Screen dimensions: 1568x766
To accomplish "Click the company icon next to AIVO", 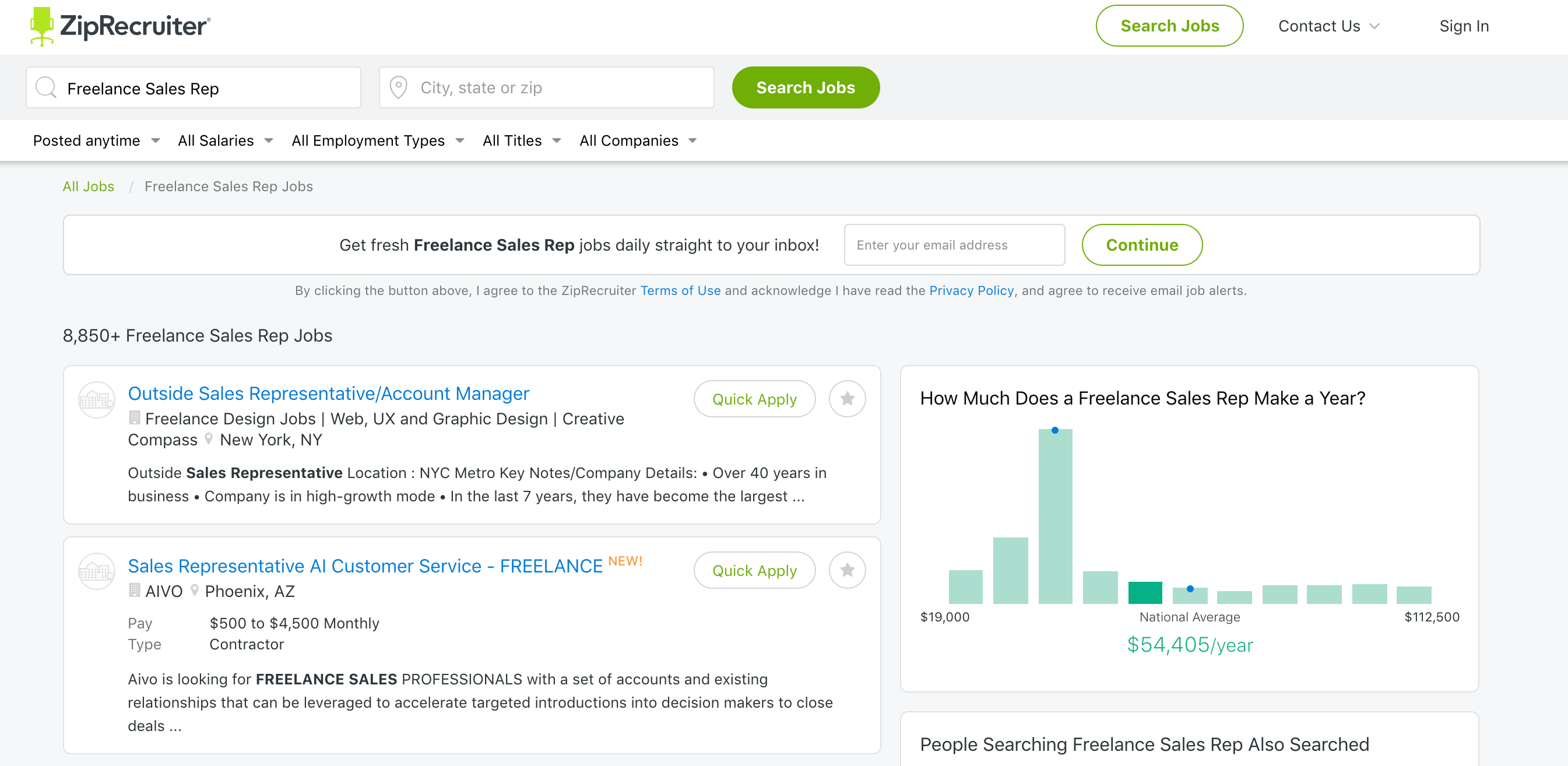I will (96, 572).
